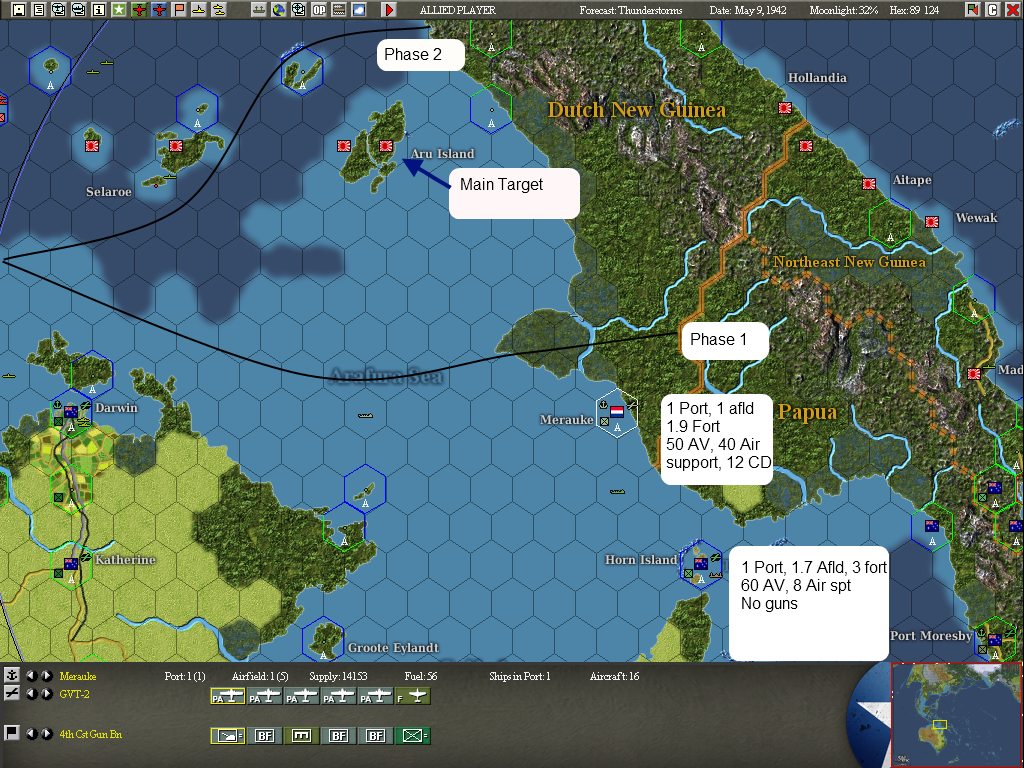Click the 'Date: May 9, 1942' text
This screenshot has width=1024, height=768.
pos(748,10)
